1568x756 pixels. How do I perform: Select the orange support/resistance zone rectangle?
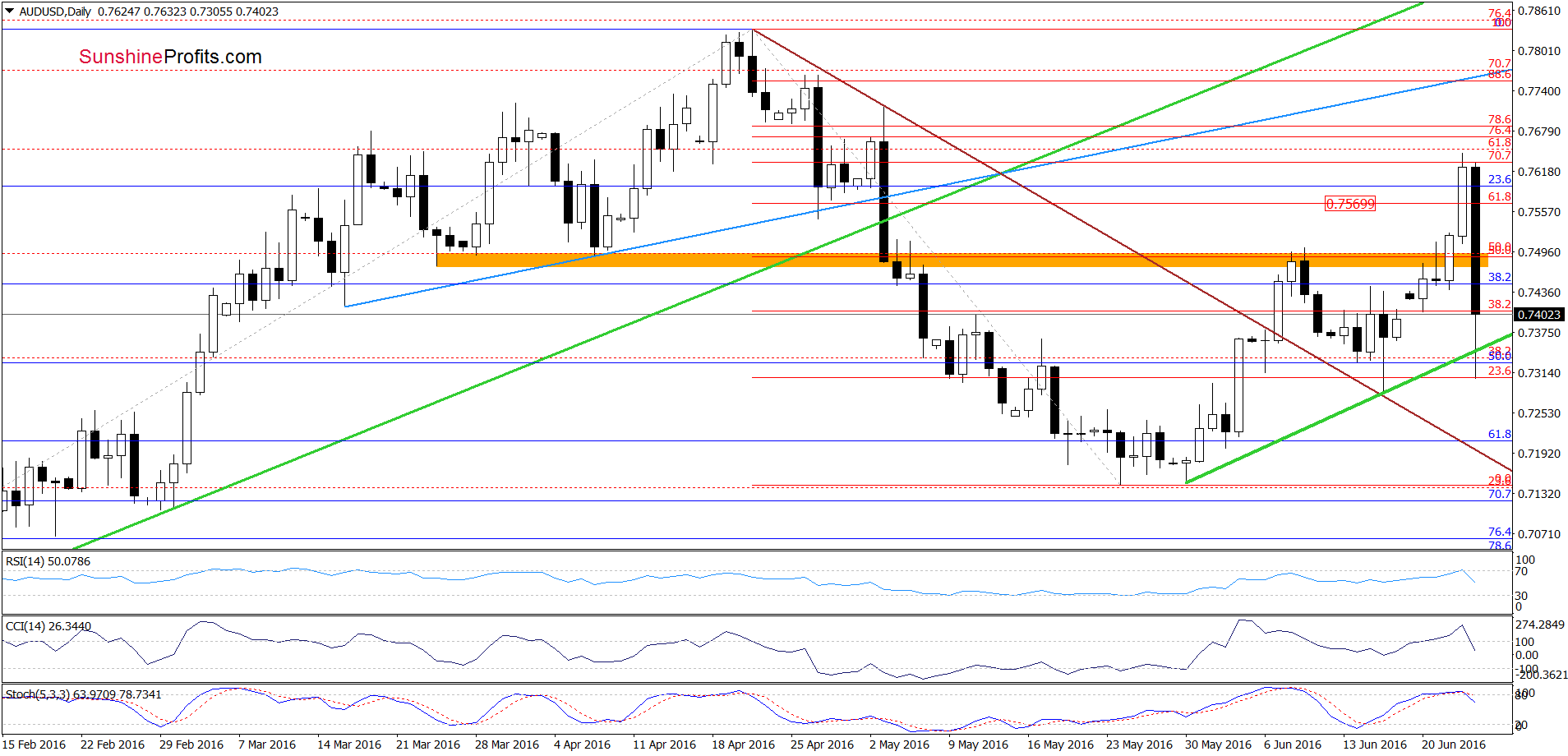962,260
